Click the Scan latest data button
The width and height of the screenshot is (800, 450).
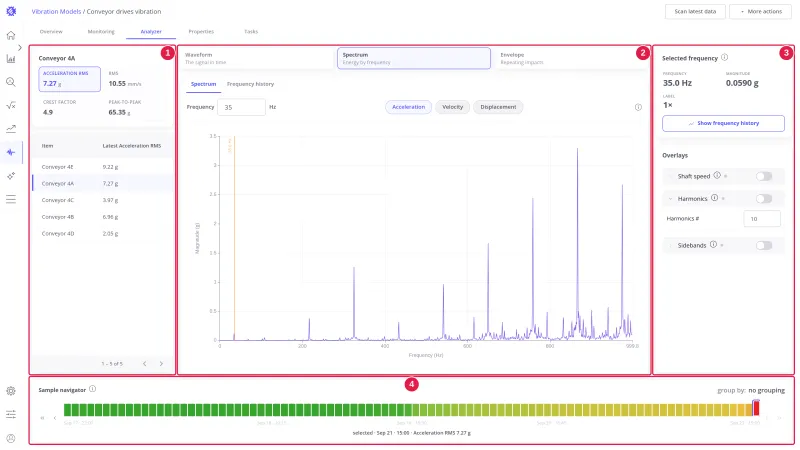coord(695,11)
